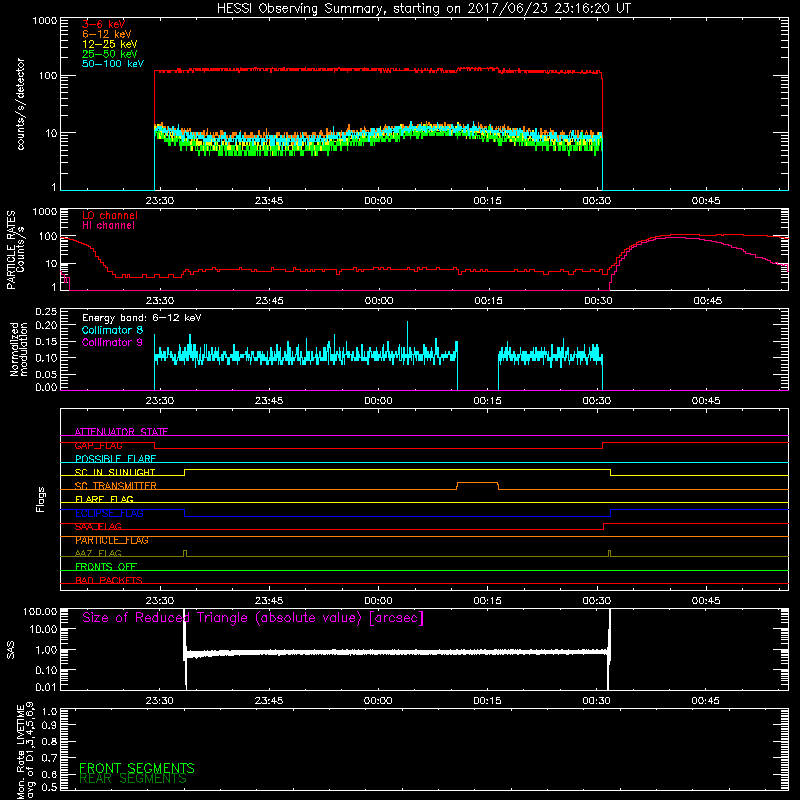Click the GAP_FLAG label
800x800 pixels.
[98, 445]
